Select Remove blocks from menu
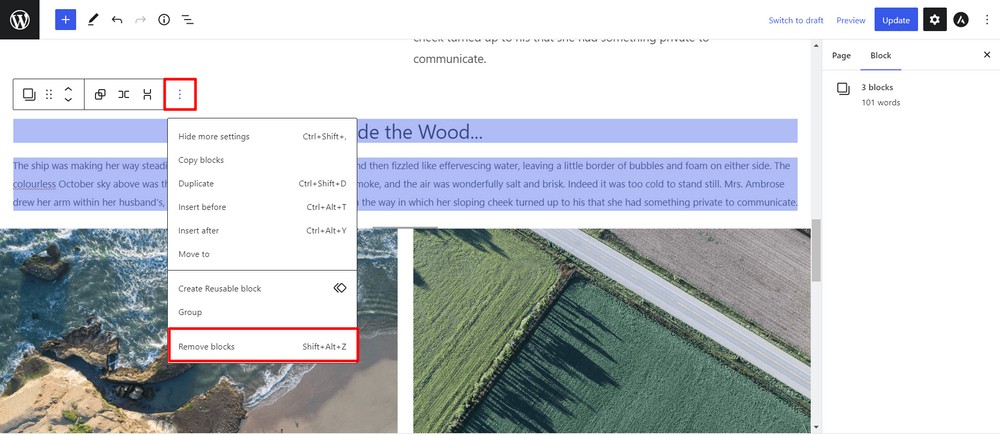 (206, 346)
